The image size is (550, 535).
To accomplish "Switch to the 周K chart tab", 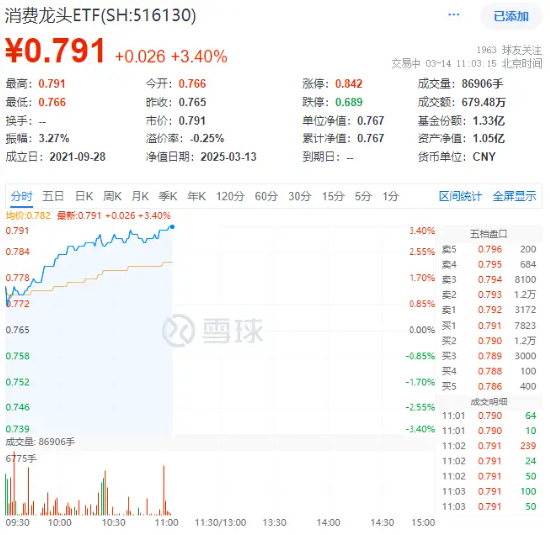I will tap(112, 196).
